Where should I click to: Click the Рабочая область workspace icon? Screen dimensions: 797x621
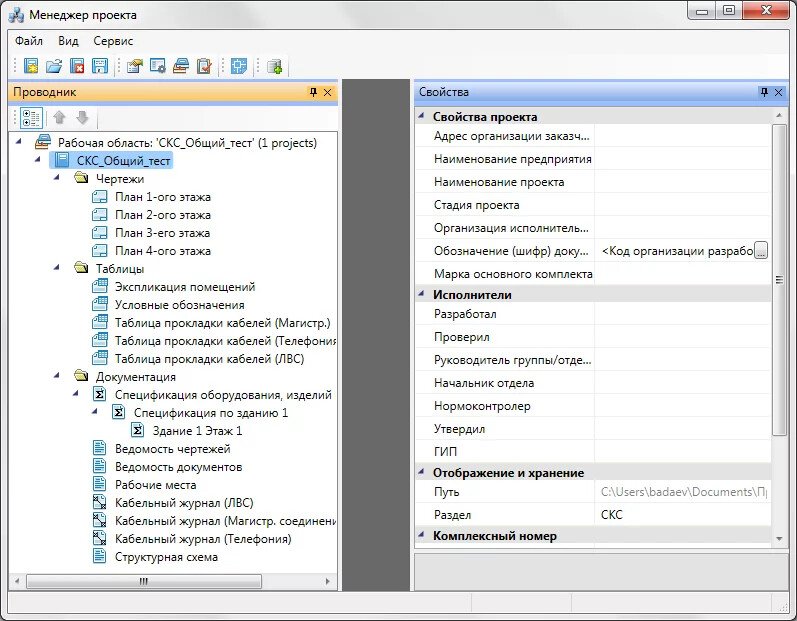(43, 142)
